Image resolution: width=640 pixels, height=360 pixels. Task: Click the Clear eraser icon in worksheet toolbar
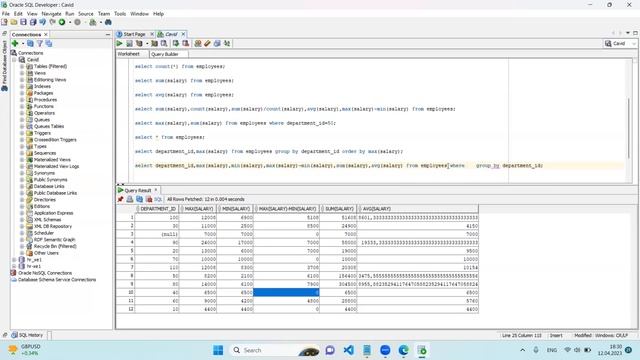[x=207, y=43]
